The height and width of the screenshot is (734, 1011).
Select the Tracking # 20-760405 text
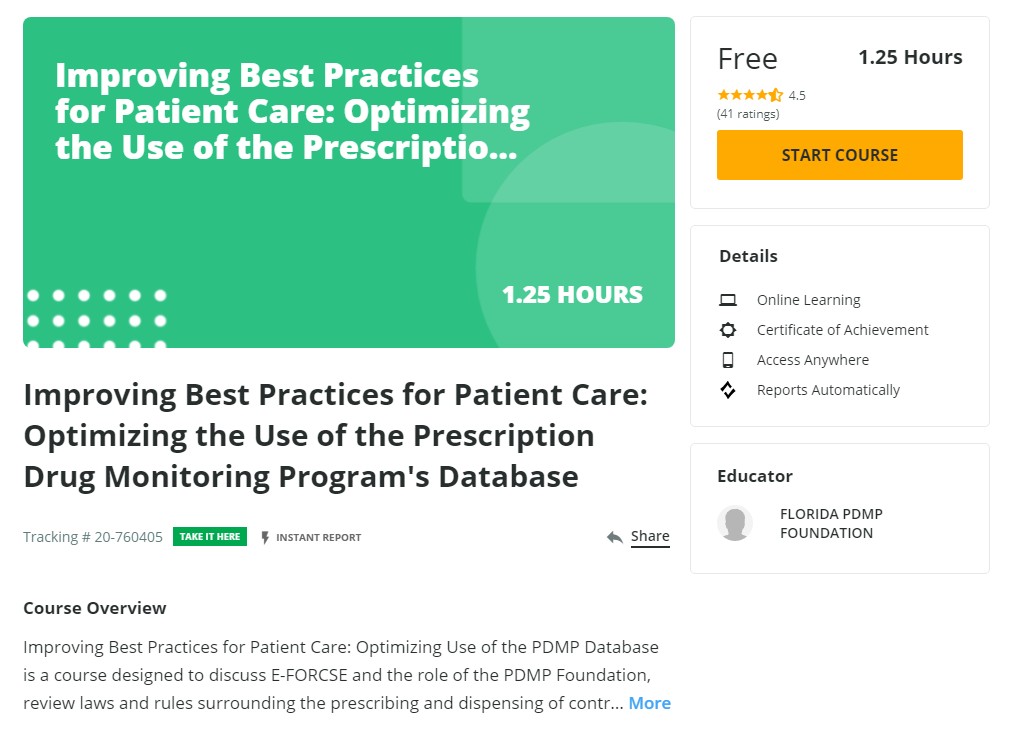point(93,537)
